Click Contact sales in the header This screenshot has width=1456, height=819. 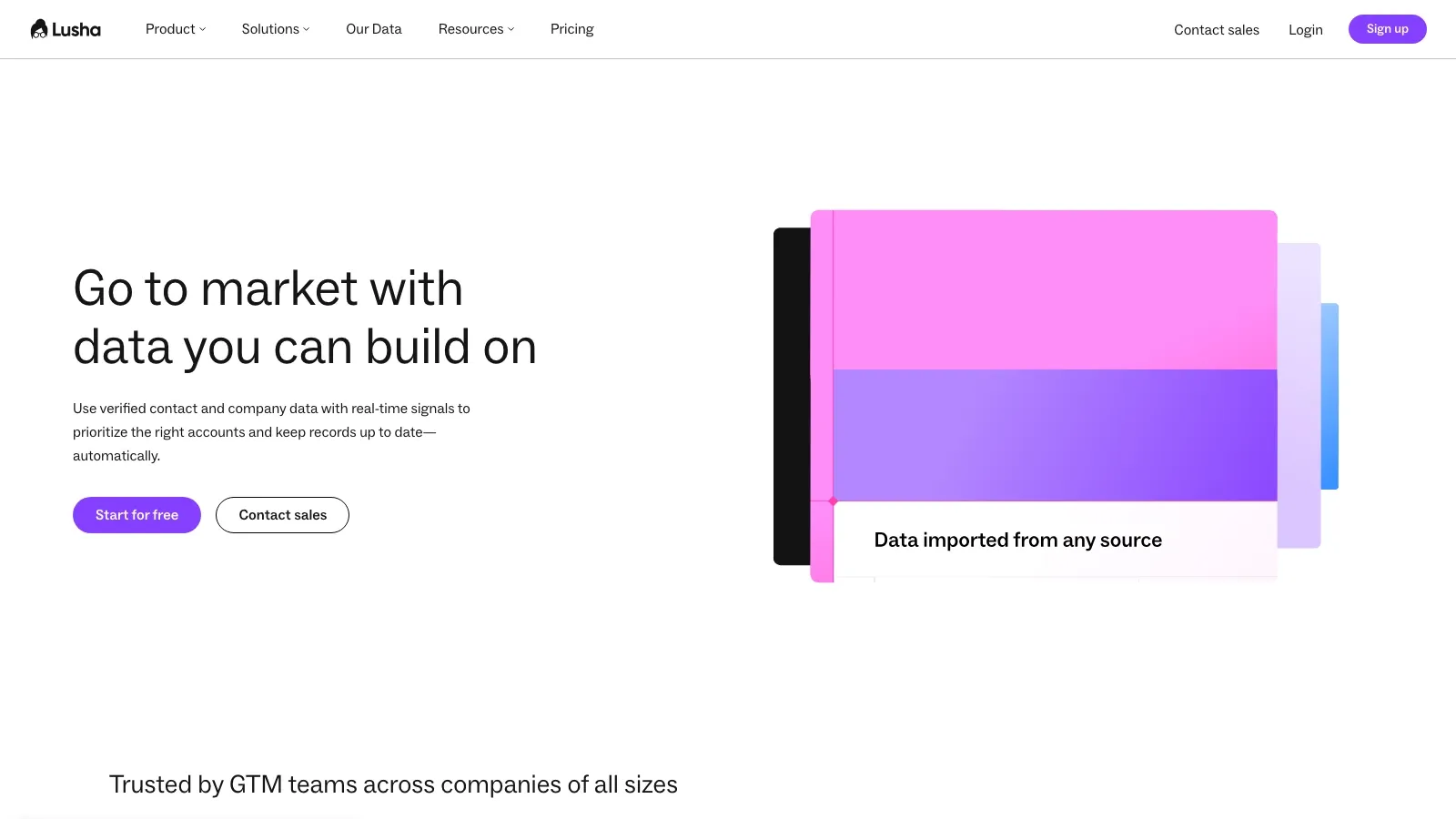1217,30
